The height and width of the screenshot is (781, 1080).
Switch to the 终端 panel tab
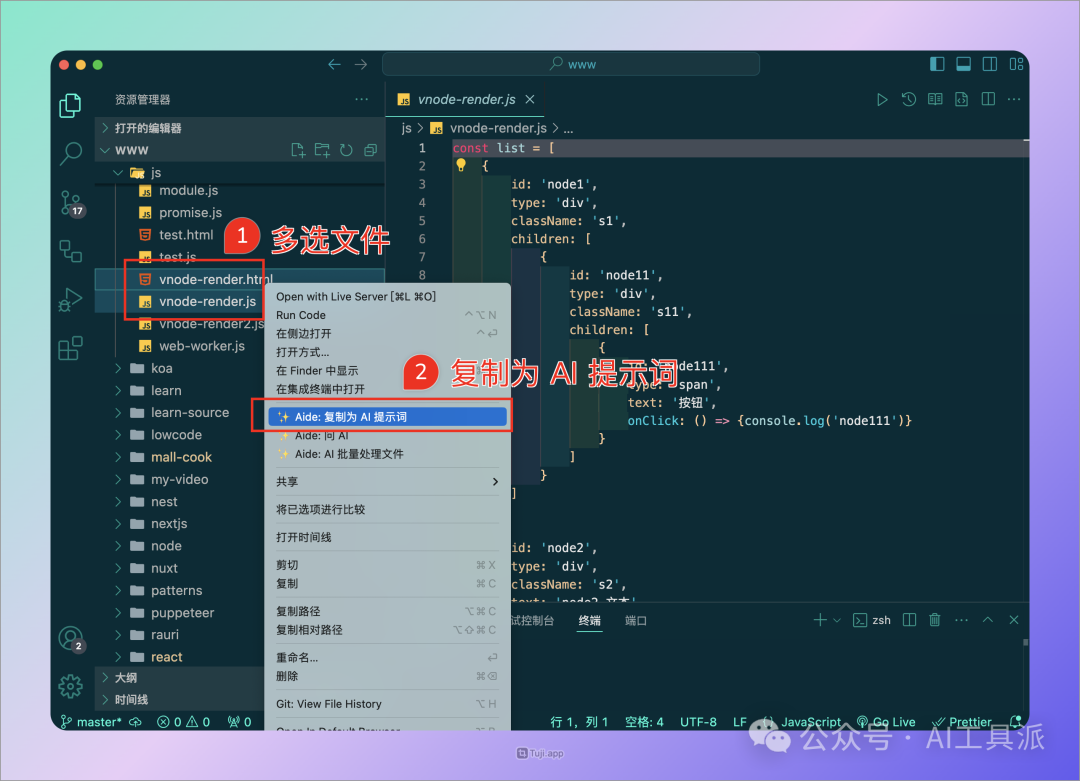590,621
